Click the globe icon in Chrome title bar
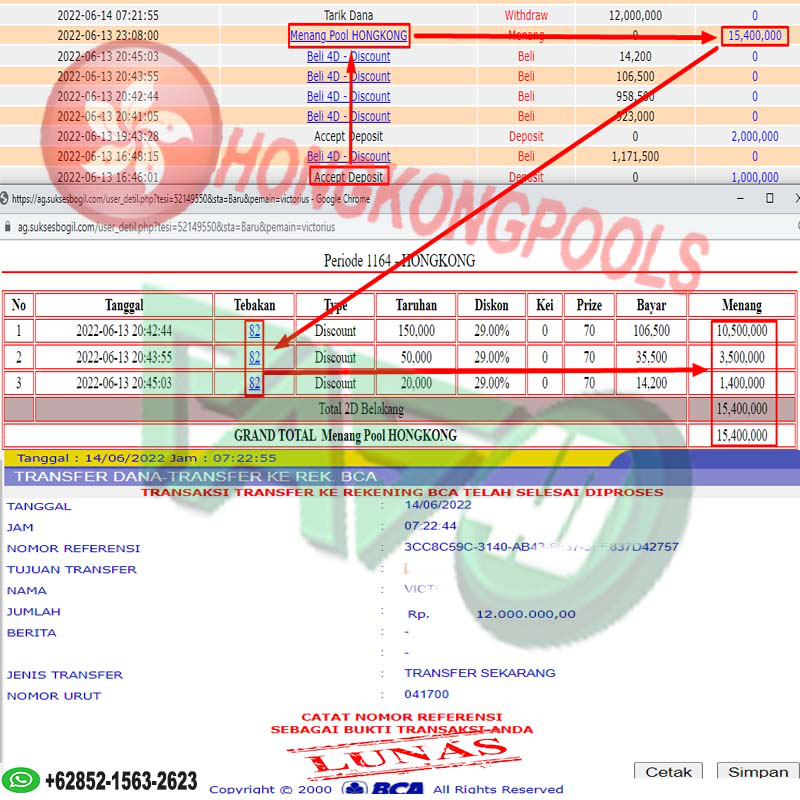 pos(4,198)
